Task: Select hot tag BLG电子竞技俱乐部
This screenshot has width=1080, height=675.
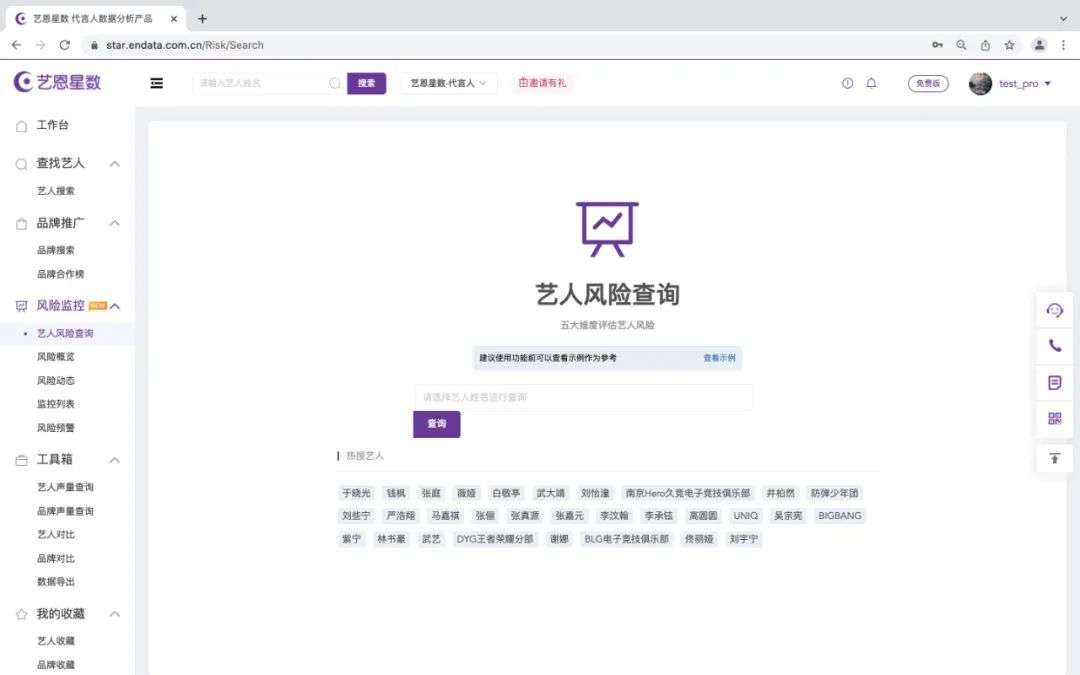Action: click(627, 539)
